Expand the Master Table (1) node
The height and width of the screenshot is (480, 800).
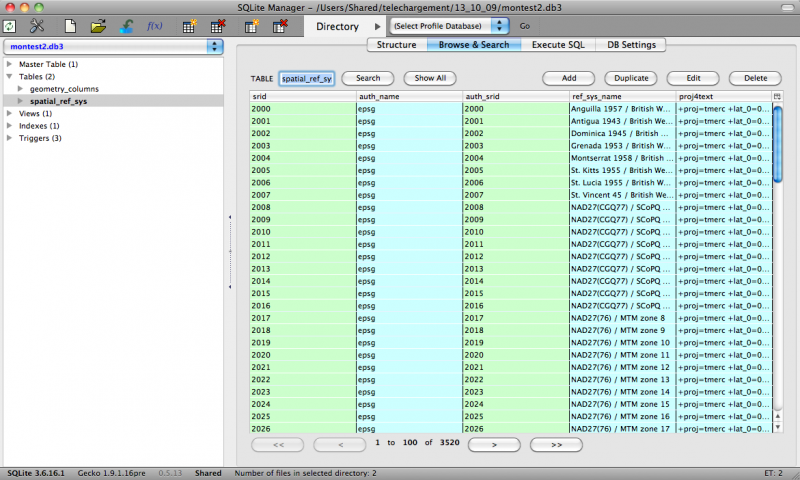(9, 64)
